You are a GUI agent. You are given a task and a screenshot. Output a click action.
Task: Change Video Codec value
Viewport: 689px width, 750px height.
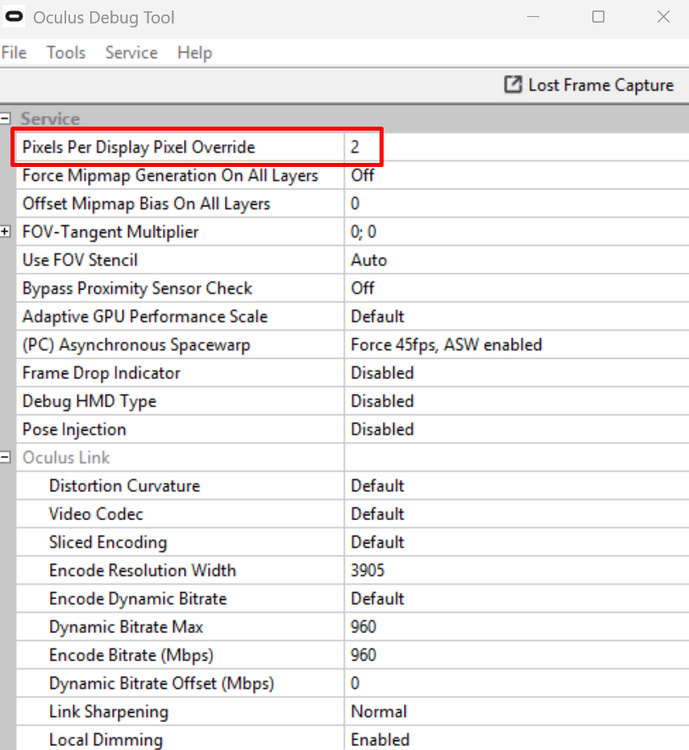(517, 514)
